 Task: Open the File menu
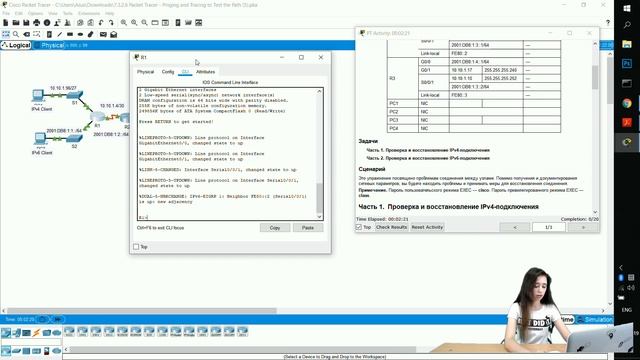tap(6, 13)
